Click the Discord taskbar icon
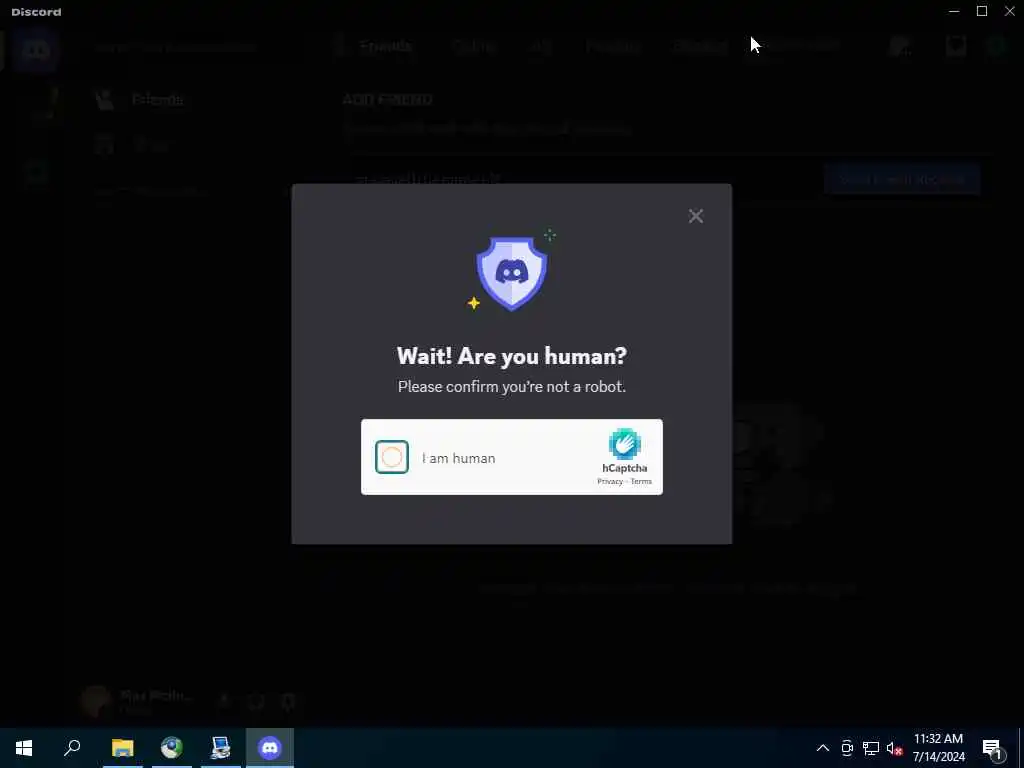 pos(270,748)
